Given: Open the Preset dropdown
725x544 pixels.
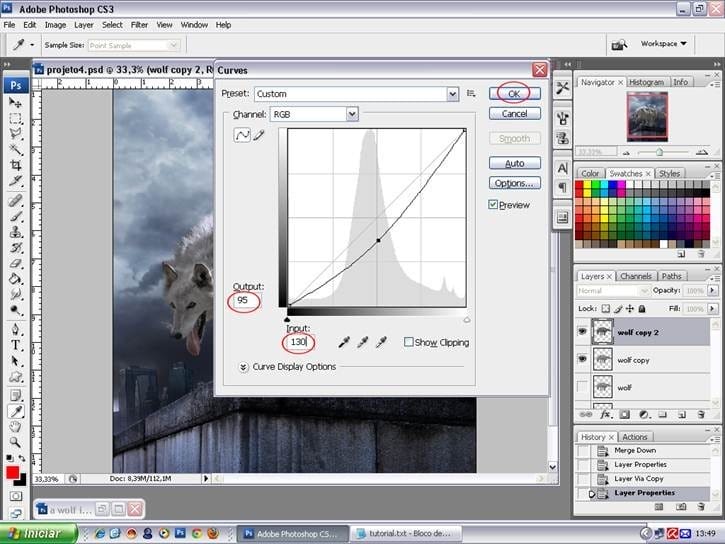Looking at the screenshot, I should pyautogui.click(x=452, y=94).
